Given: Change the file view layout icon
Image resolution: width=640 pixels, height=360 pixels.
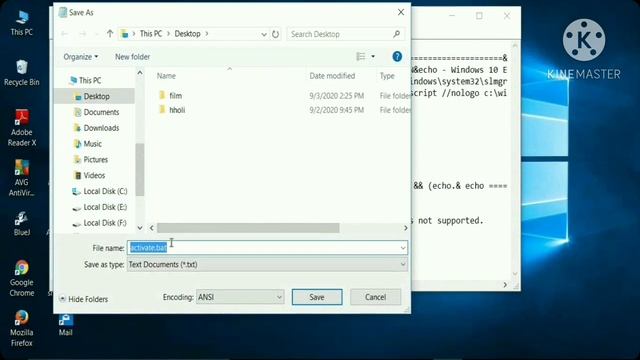Looking at the screenshot, I should click(x=361, y=56).
